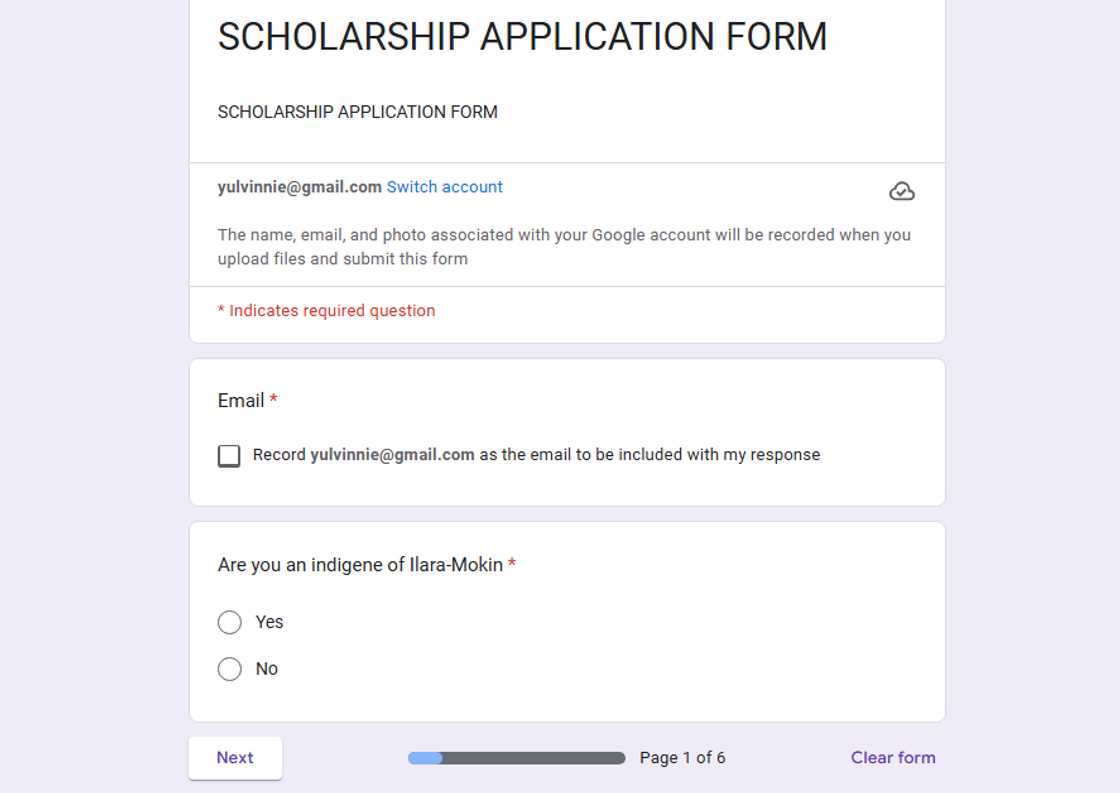Click the 'No' option label text
This screenshot has height=793, width=1120.
pos(267,669)
